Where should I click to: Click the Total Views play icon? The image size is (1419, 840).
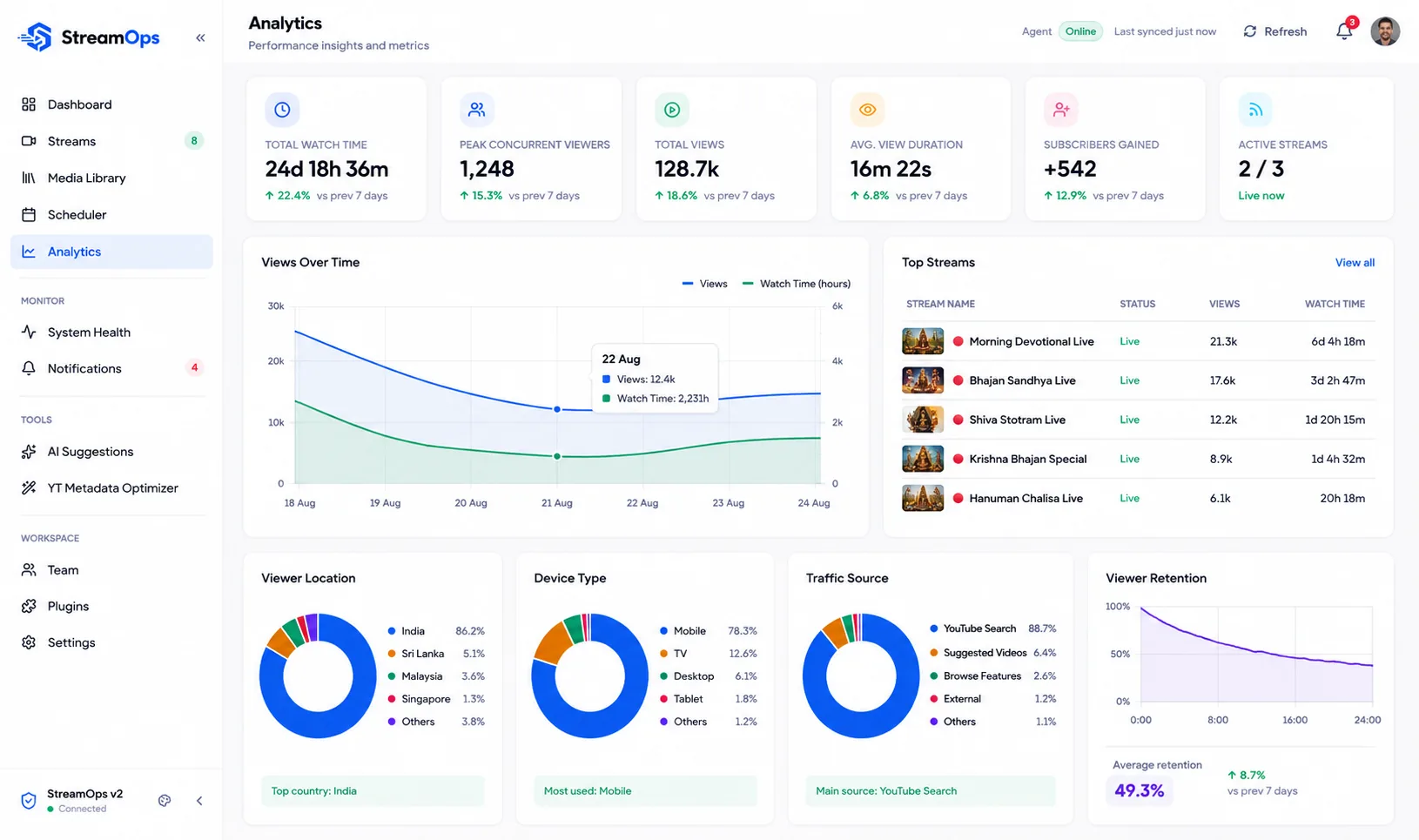click(672, 110)
